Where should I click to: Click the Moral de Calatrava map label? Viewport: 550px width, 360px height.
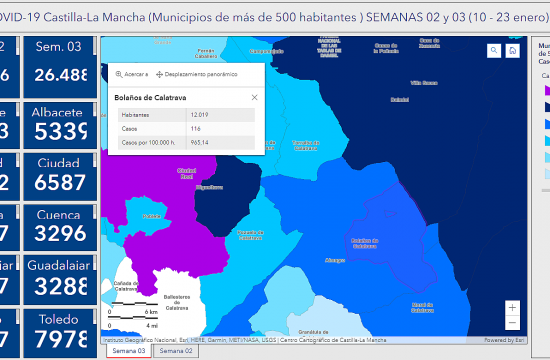pyautogui.click(x=422, y=308)
